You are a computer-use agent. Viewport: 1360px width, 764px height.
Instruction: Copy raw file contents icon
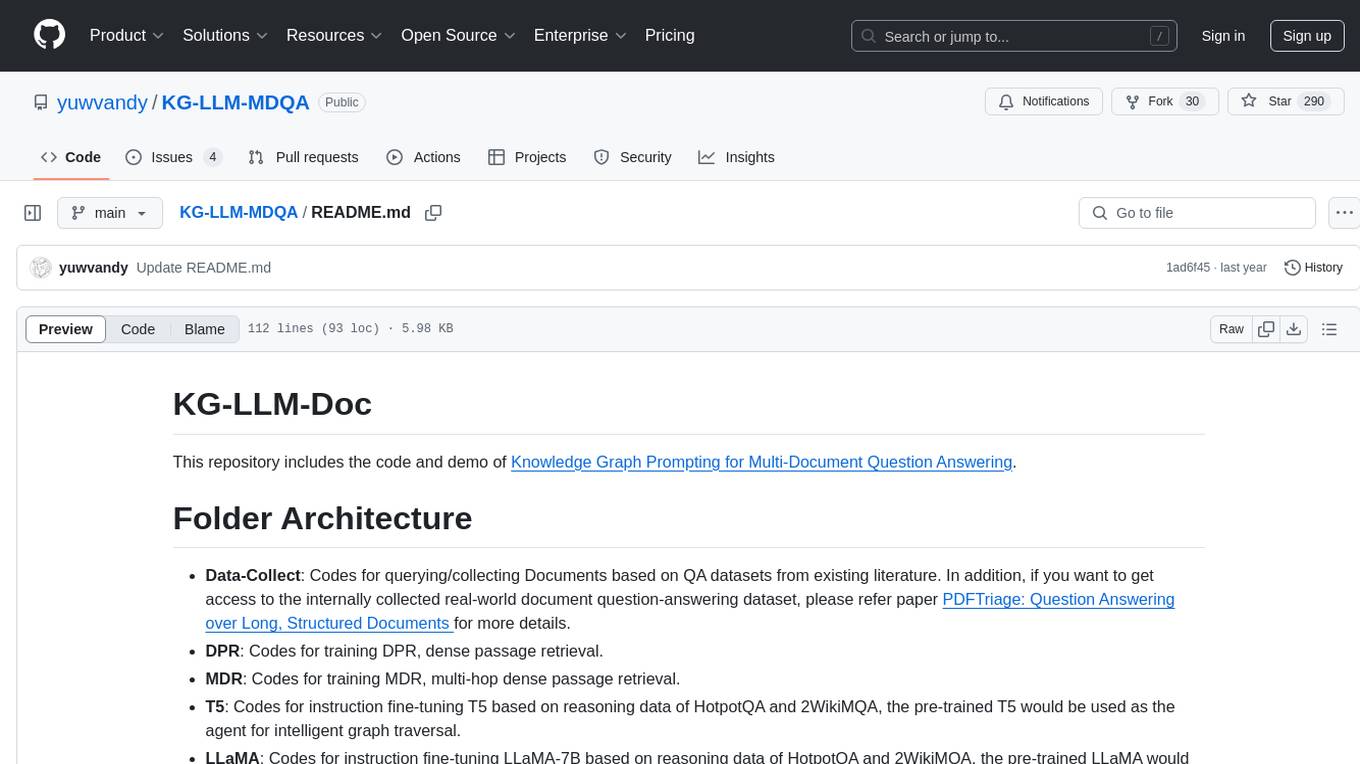[x=1266, y=329]
